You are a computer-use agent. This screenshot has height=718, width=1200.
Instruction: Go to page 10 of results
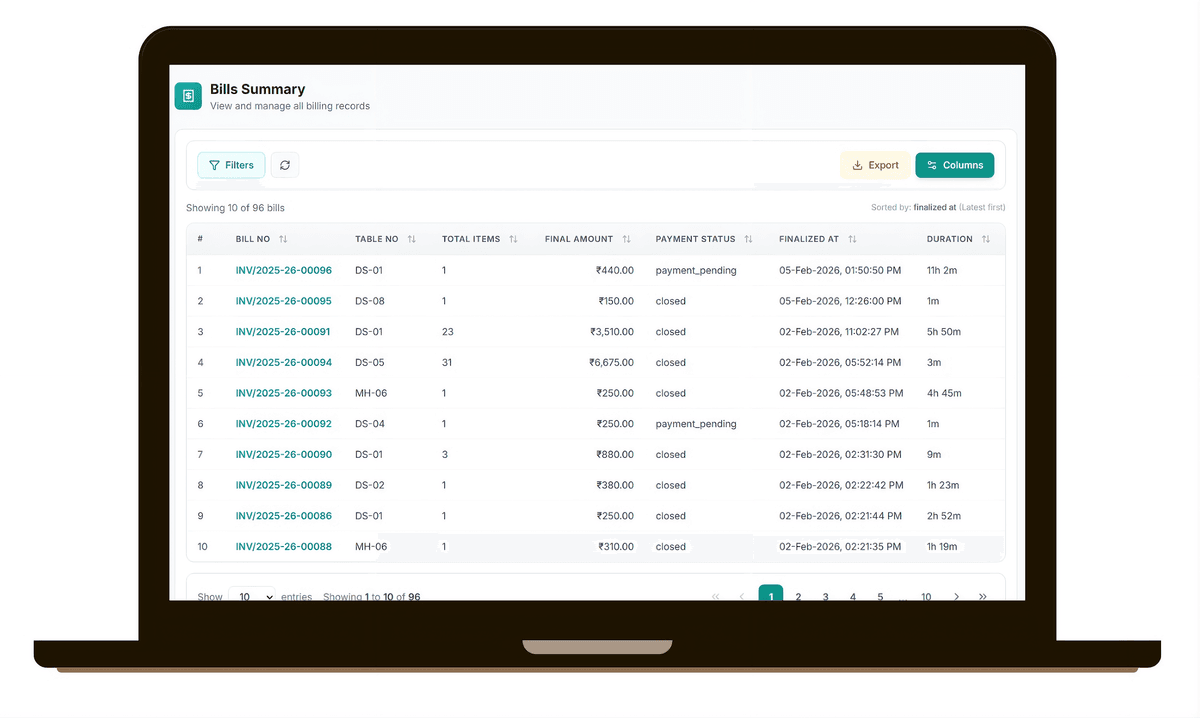(926, 596)
